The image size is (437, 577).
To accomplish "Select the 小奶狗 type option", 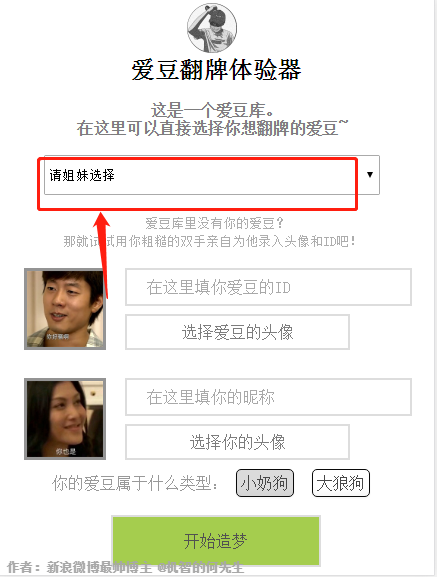I will coord(265,483).
